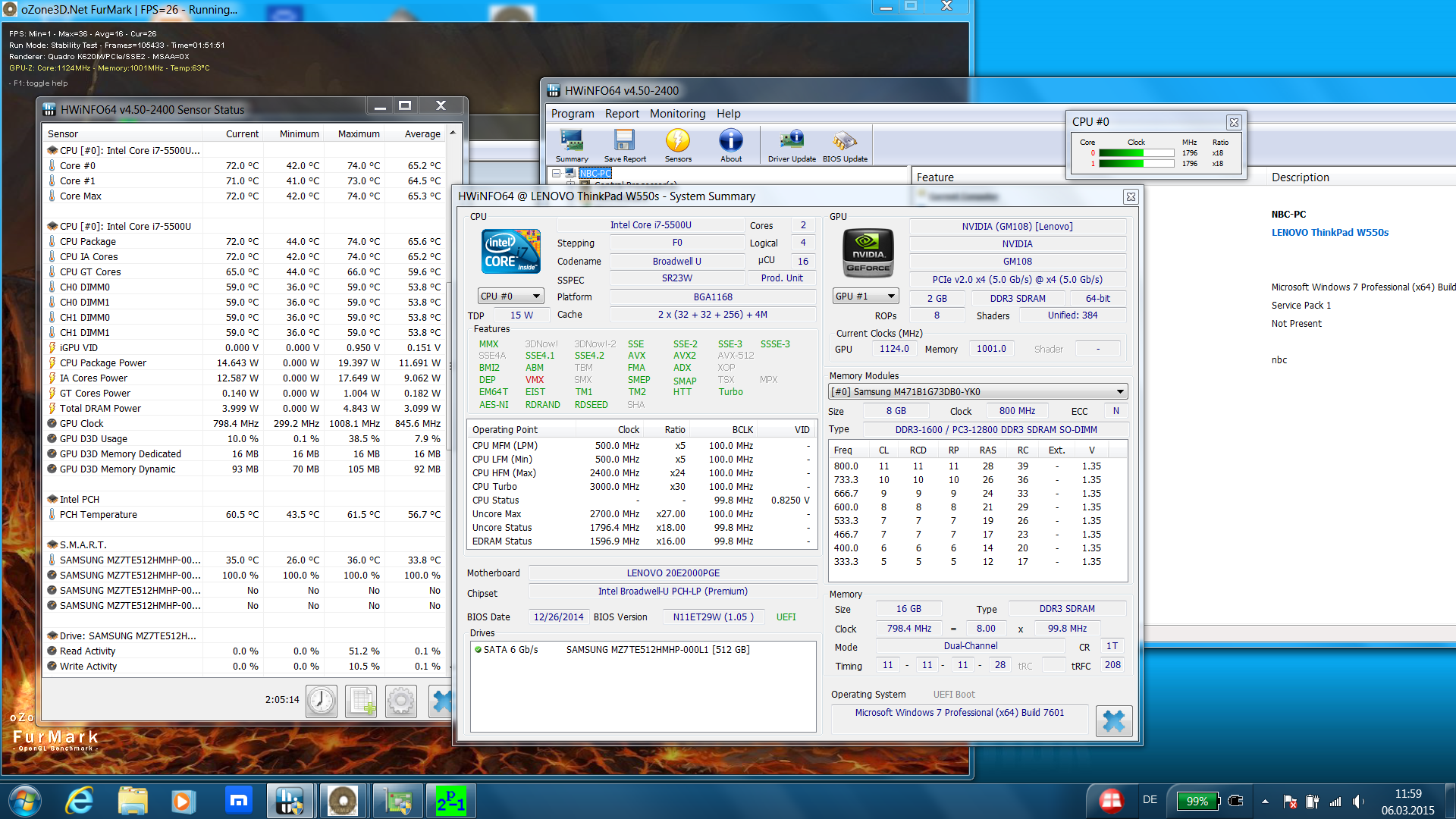
Task: Click the clock icon in Sensor Status window
Action: (x=322, y=701)
